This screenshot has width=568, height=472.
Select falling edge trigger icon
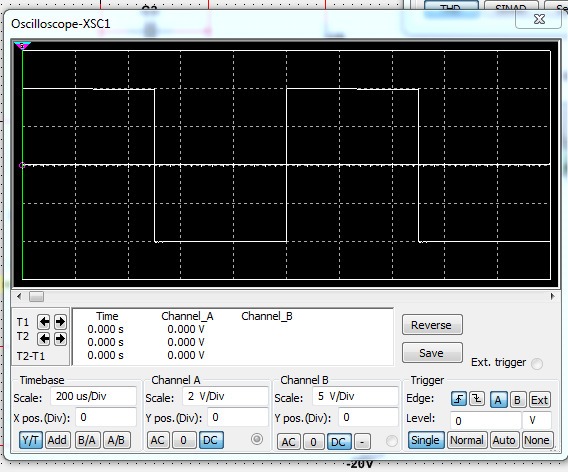pyautogui.click(x=477, y=400)
